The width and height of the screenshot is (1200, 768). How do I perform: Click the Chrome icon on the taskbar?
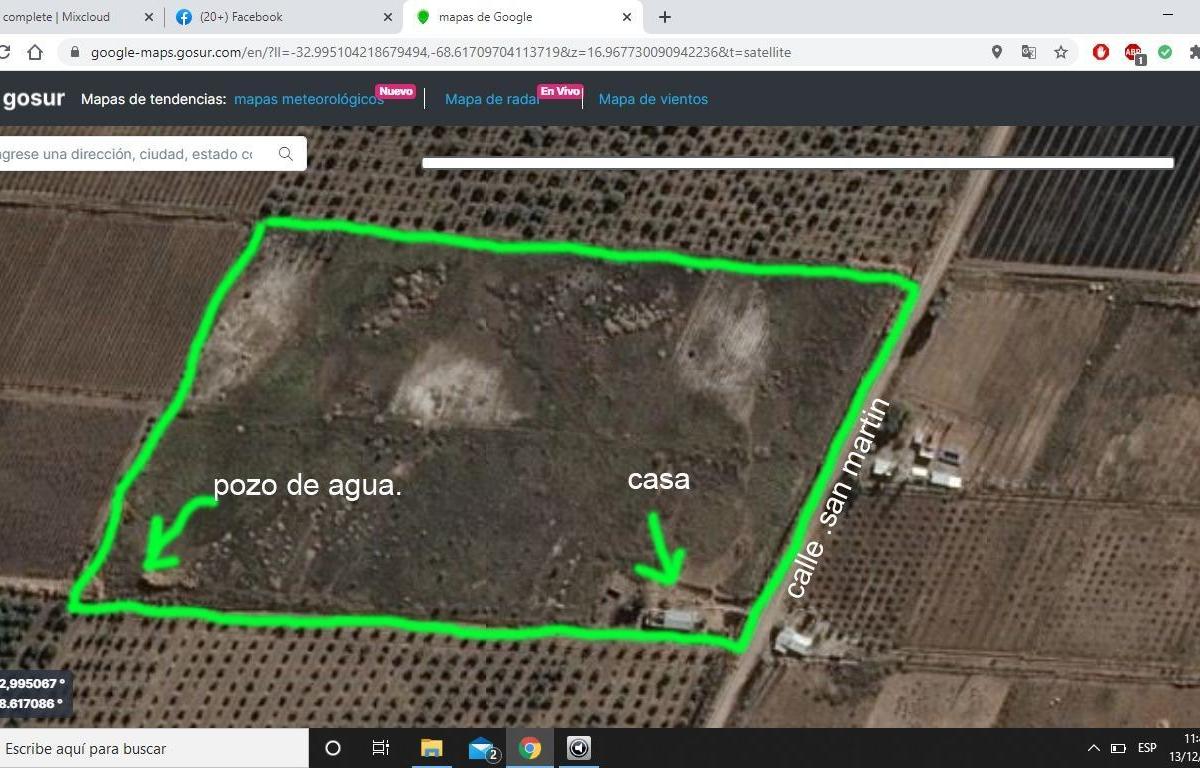tap(530, 748)
